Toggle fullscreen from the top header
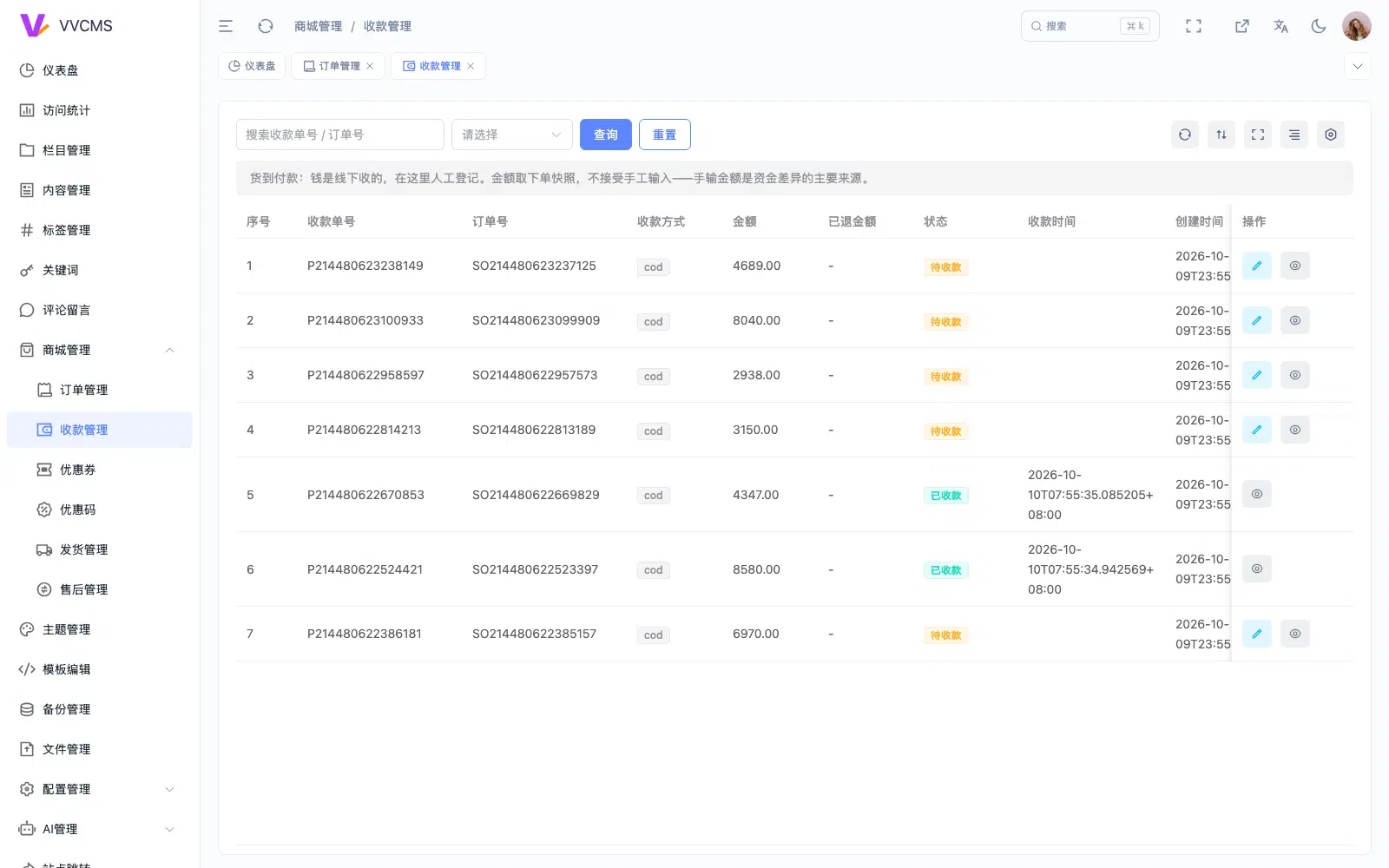Viewport: 1389px width, 868px height. point(1194,26)
